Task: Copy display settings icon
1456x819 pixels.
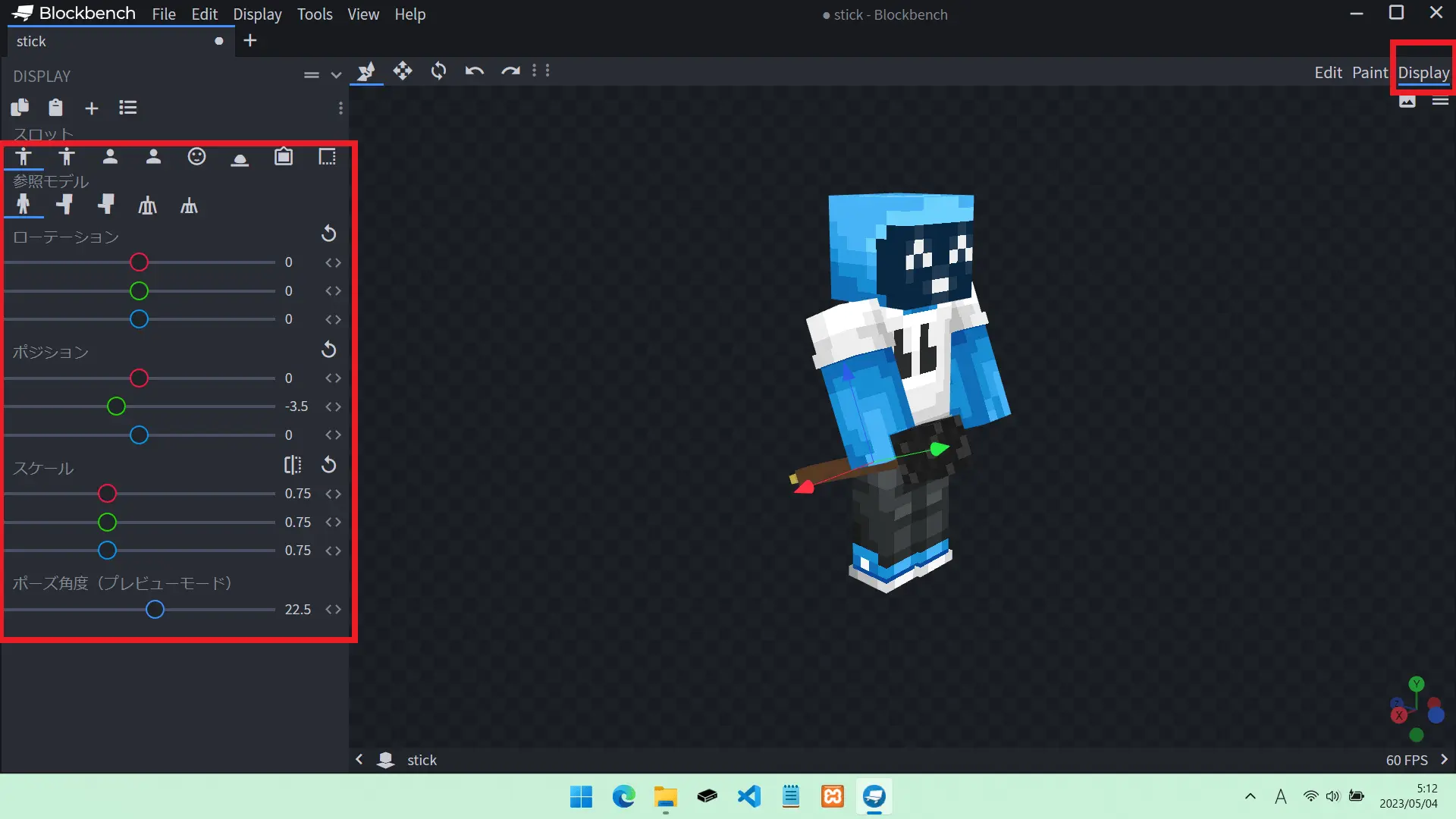Action: 20,108
